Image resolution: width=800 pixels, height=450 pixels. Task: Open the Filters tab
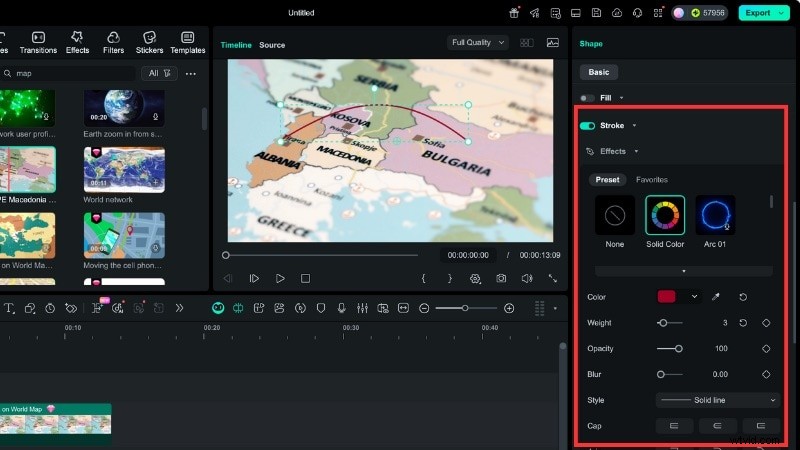[x=113, y=43]
